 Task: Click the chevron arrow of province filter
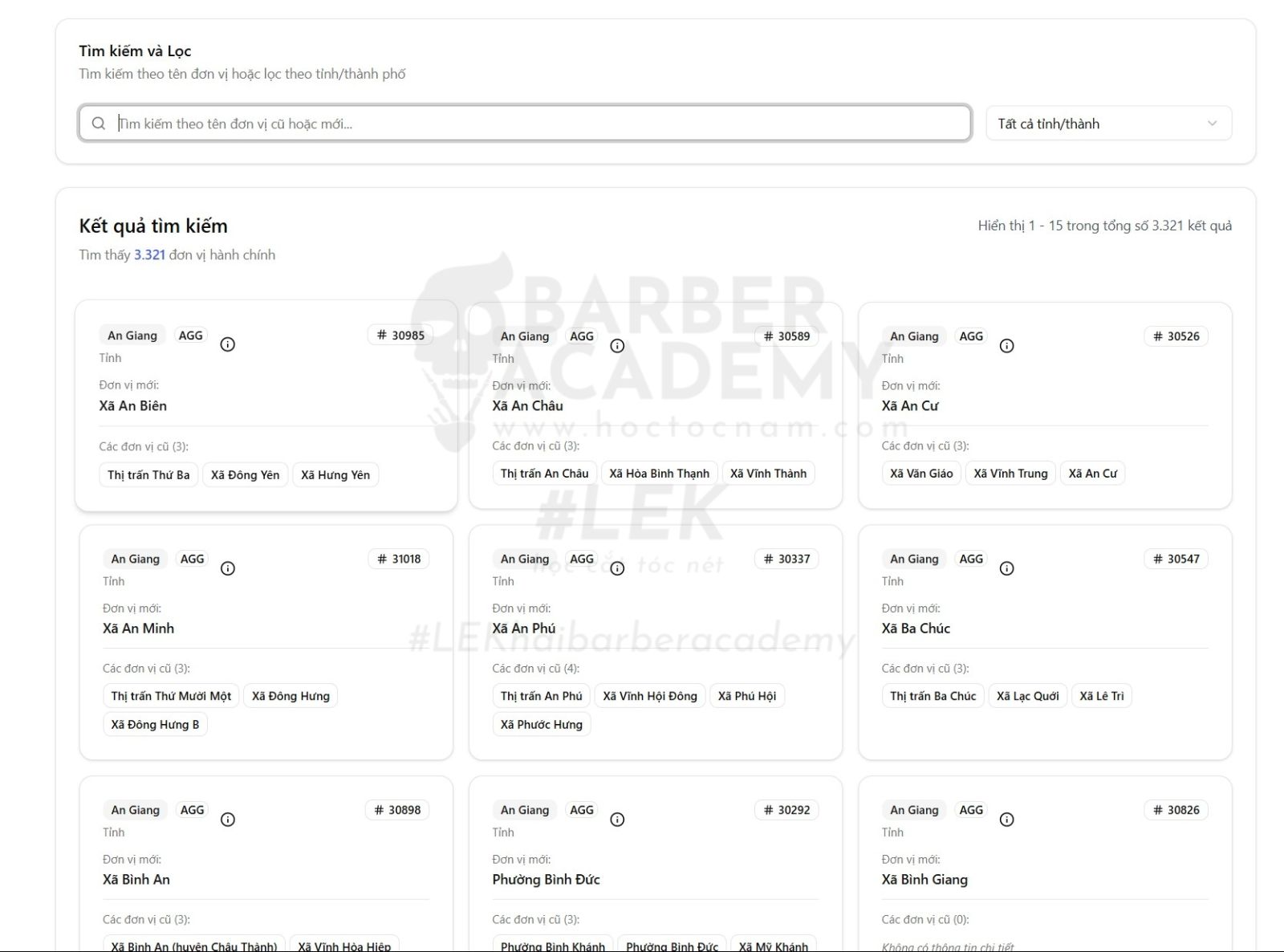pos(1212,124)
